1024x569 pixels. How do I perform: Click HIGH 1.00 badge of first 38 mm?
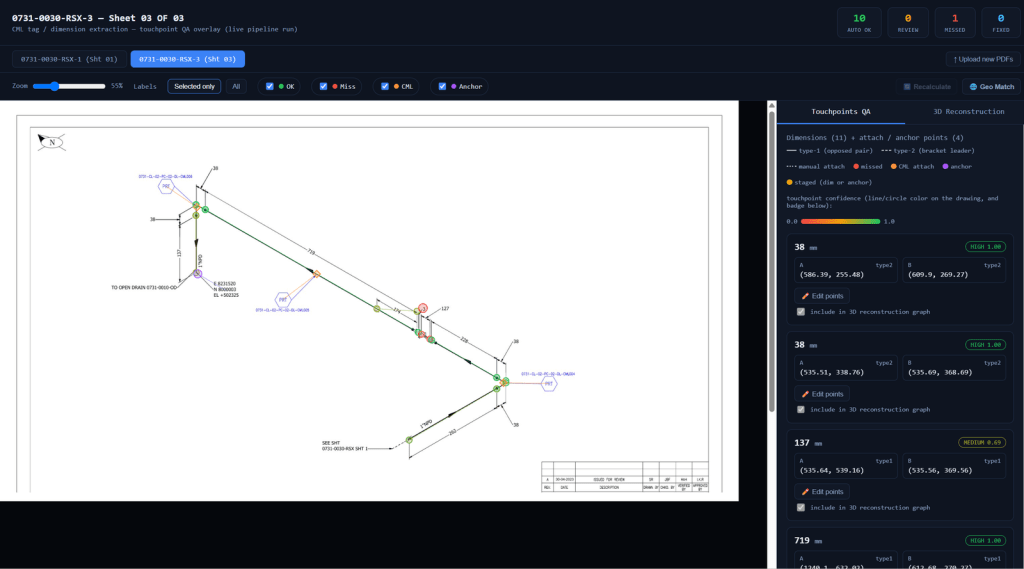click(985, 247)
